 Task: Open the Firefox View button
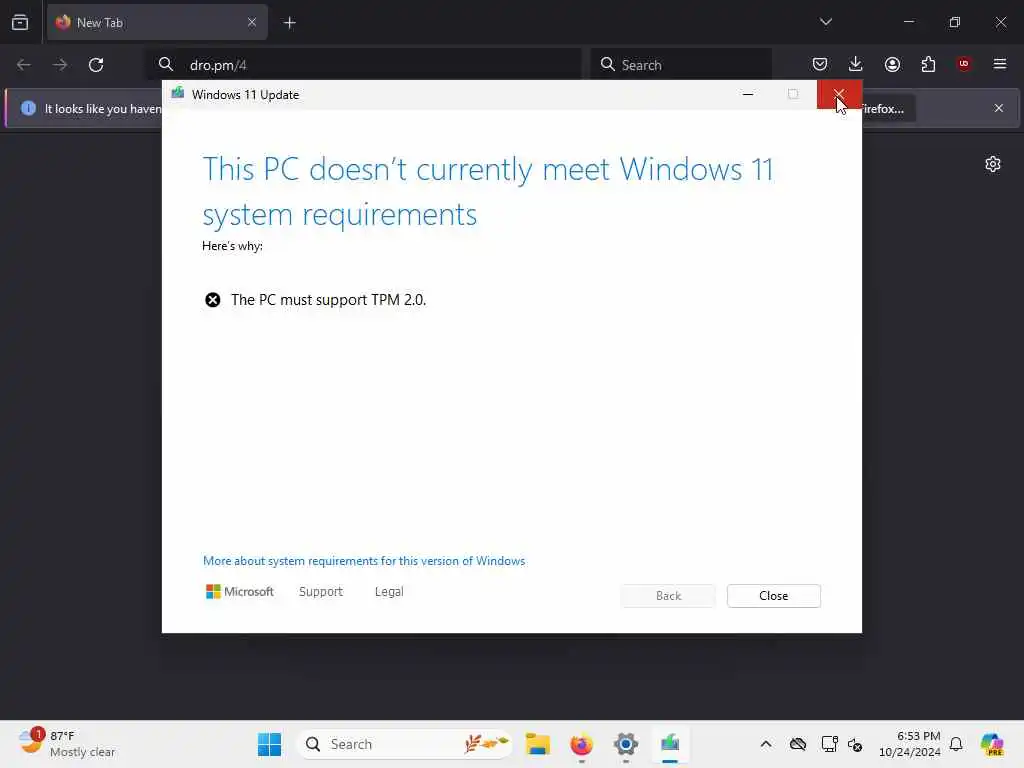20,23
